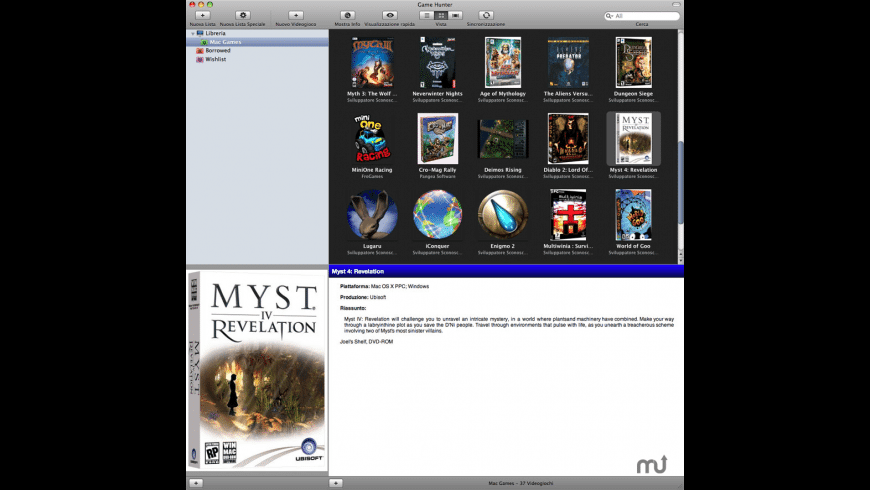Switch to cover flow view in Vista
870x490 pixels.
[x=456, y=16]
